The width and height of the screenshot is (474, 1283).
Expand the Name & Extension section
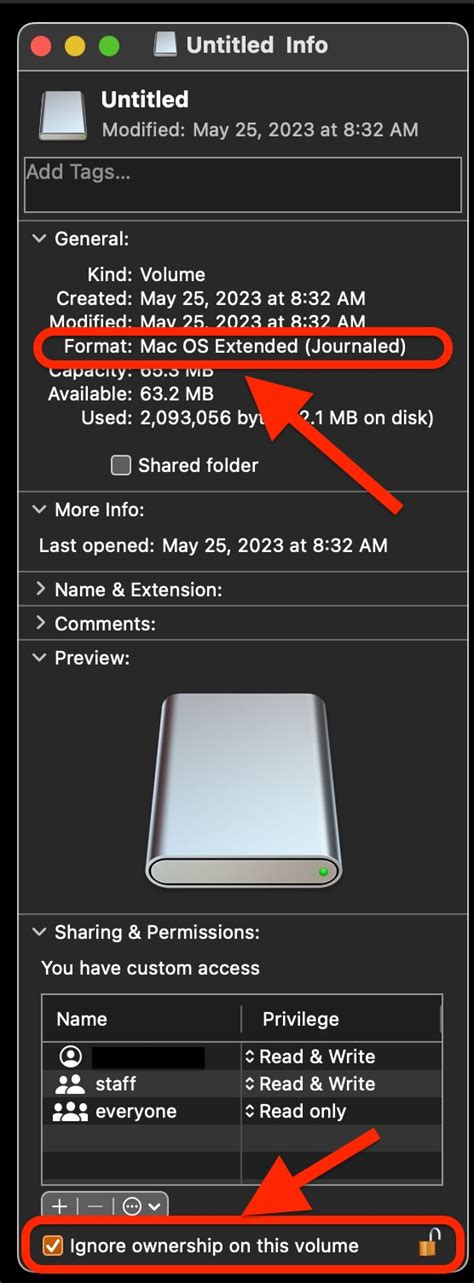[40, 590]
